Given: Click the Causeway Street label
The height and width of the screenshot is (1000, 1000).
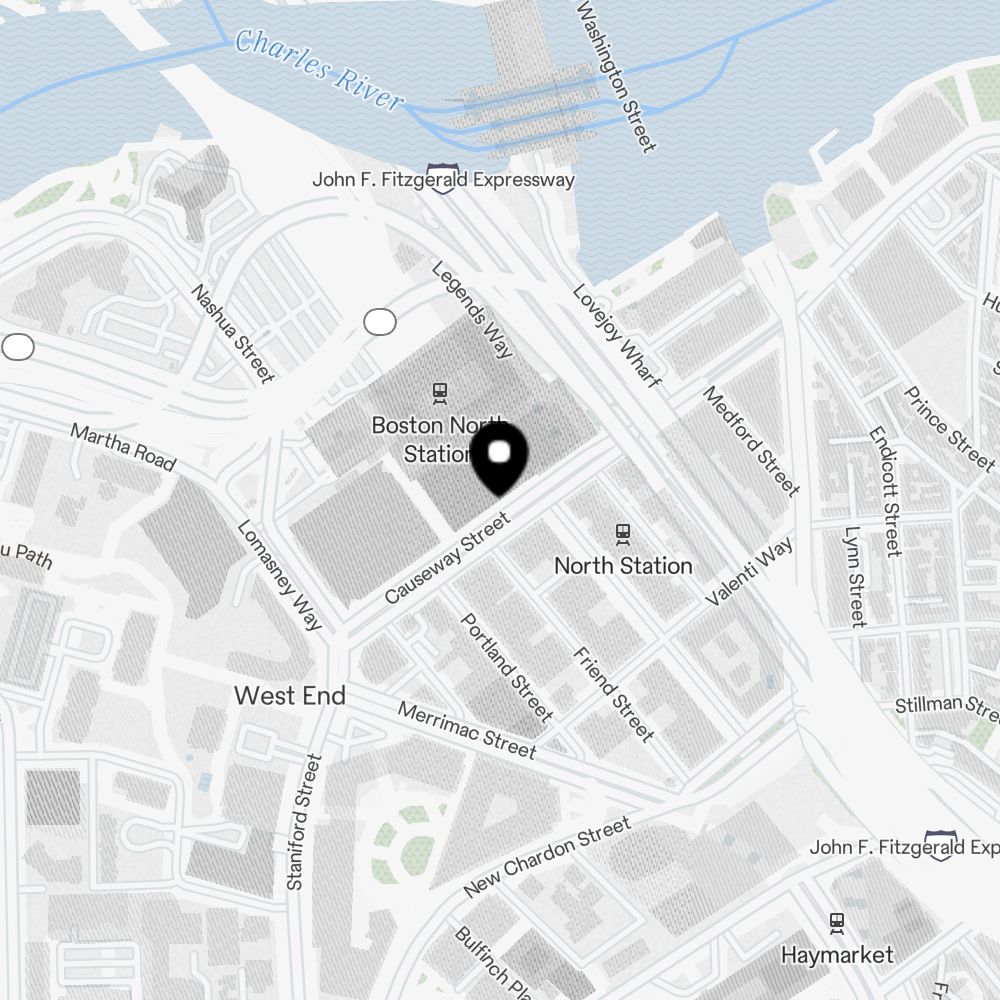Looking at the screenshot, I should pyautogui.click(x=448, y=557).
